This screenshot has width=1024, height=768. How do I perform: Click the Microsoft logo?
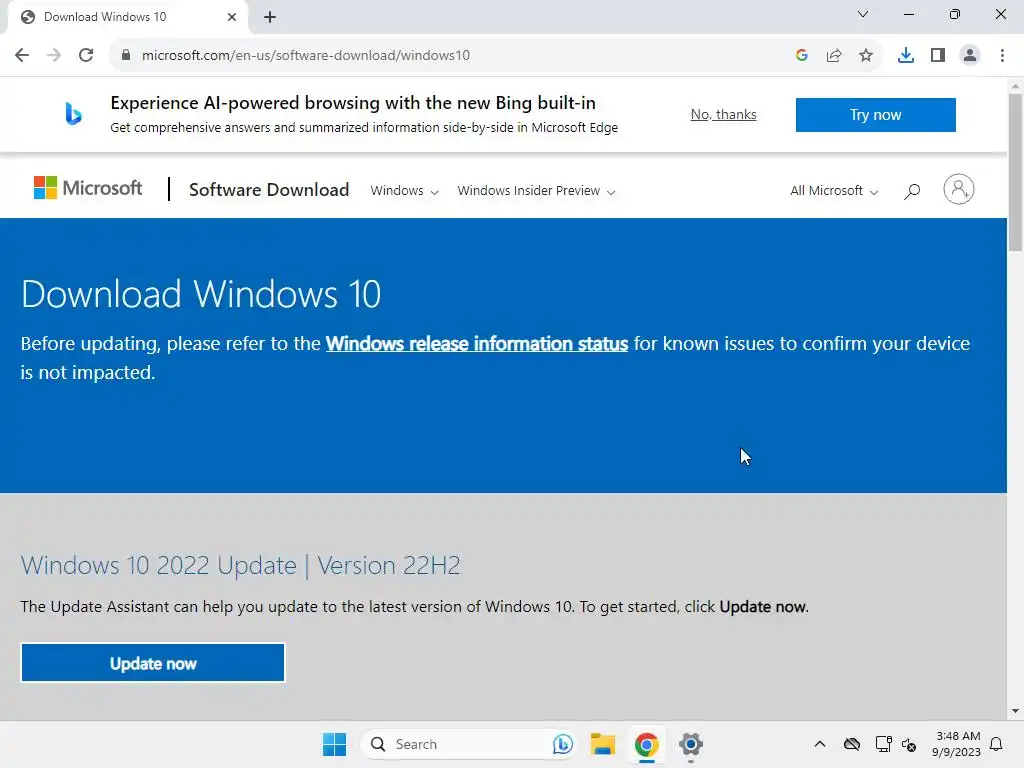(x=88, y=188)
